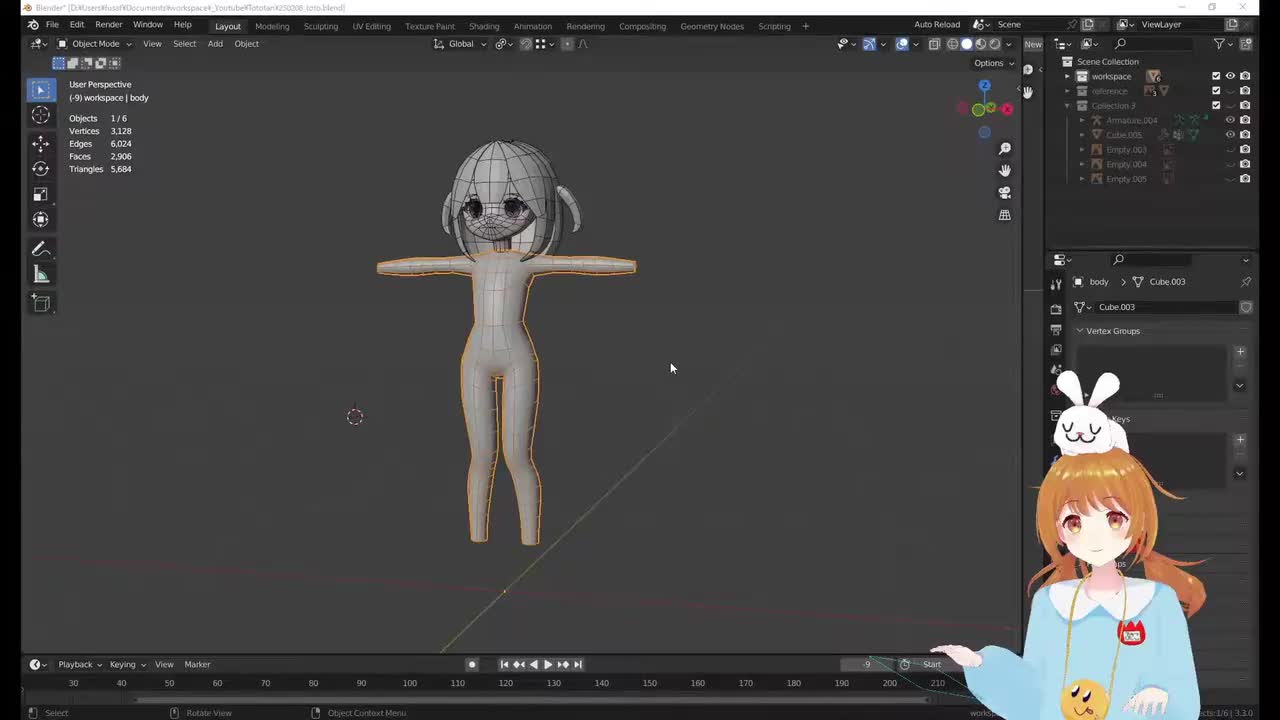This screenshot has height=720, width=1280.
Task: Choose the Rotate tool
Action: [40, 169]
